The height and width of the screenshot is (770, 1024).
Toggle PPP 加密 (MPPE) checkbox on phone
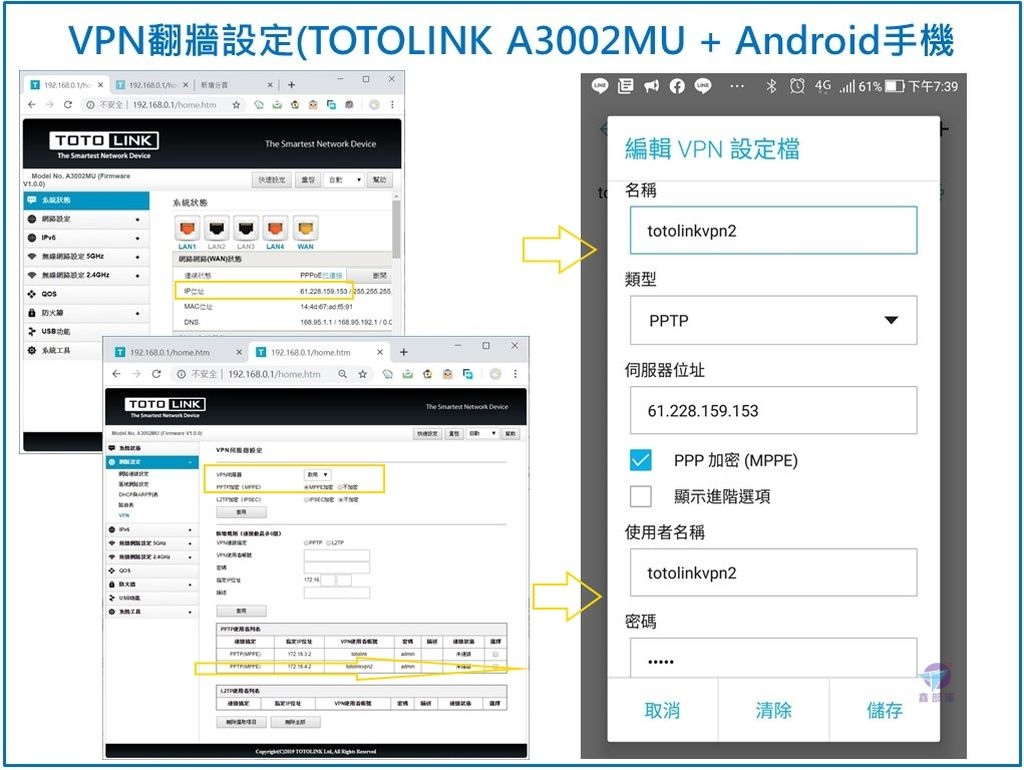641,460
